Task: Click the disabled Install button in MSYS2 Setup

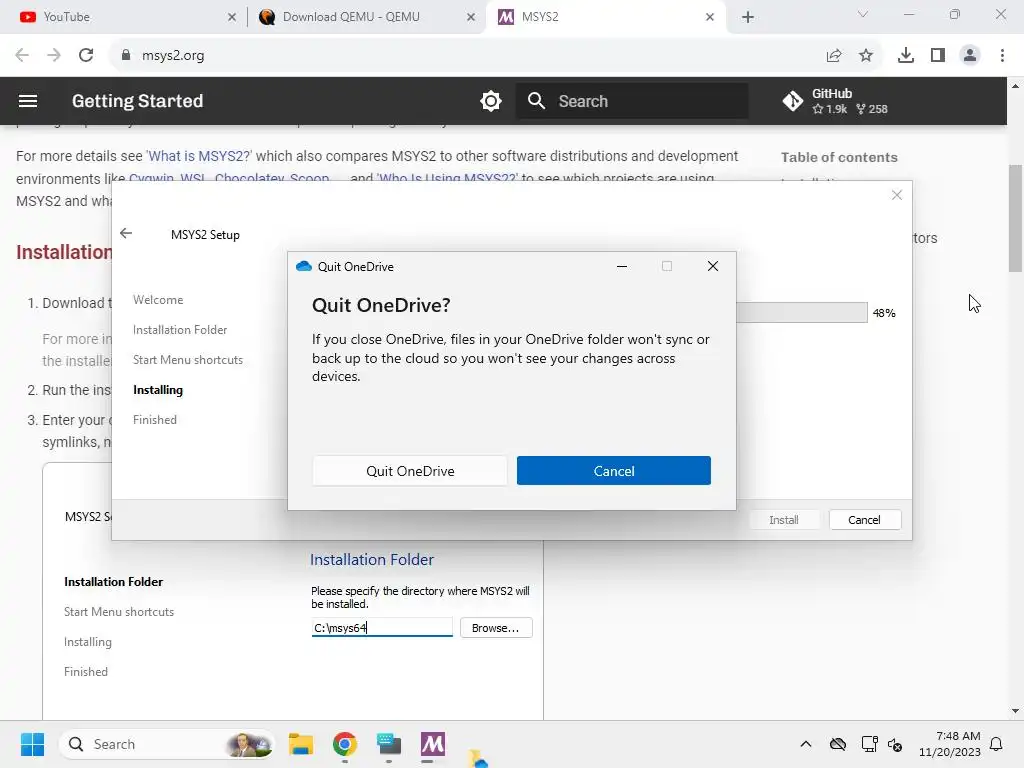Action: pos(784,520)
